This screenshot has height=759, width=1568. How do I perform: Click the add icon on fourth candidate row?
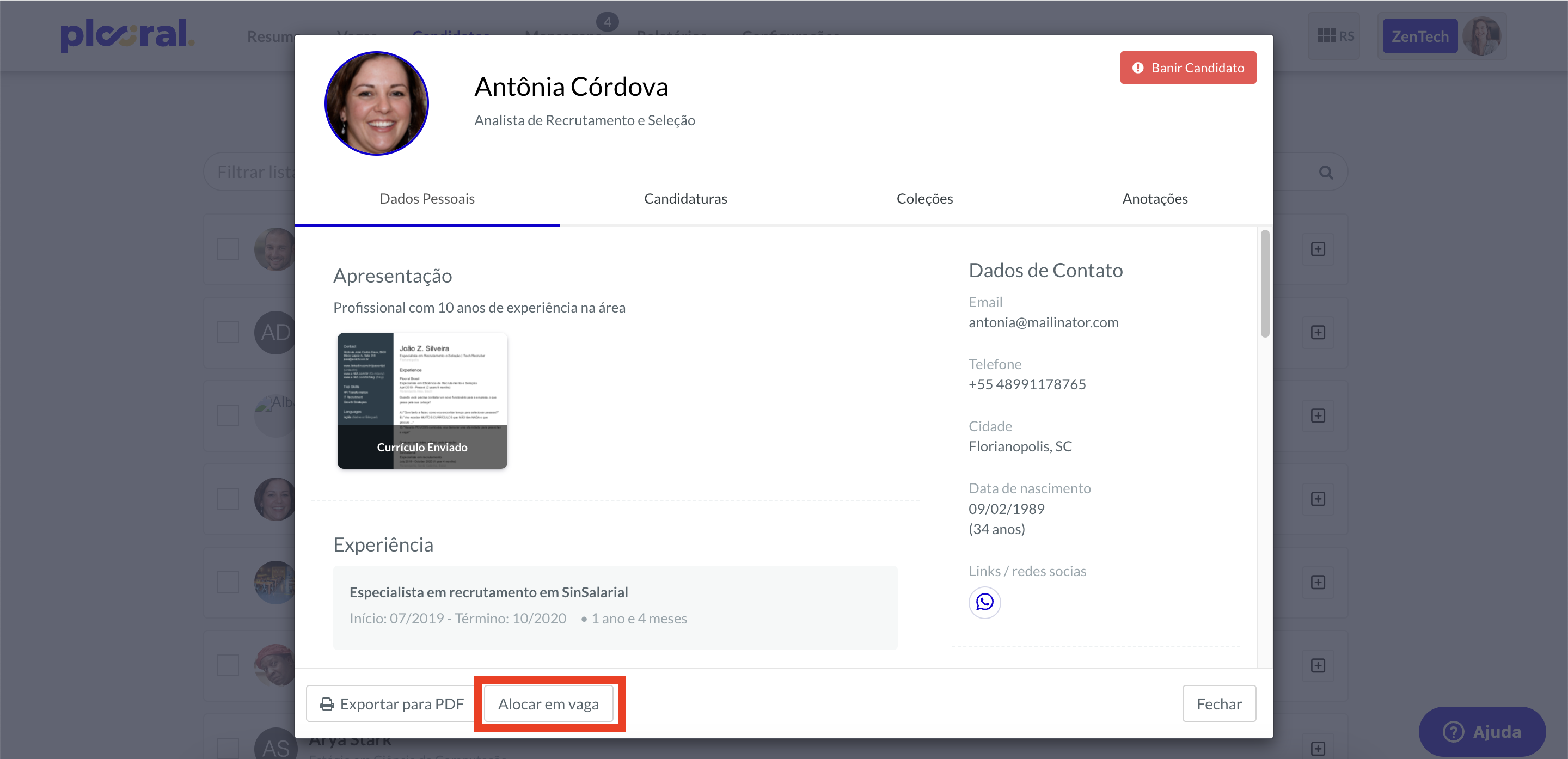point(1318,499)
